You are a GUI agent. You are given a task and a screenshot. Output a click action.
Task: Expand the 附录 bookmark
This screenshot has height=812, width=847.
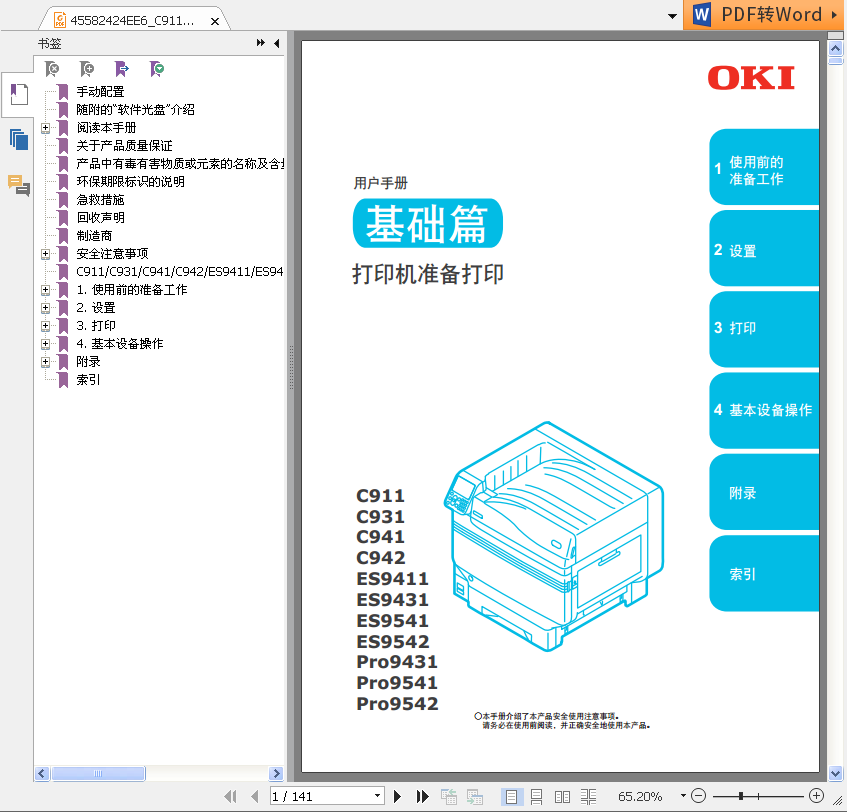[x=45, y=362]
